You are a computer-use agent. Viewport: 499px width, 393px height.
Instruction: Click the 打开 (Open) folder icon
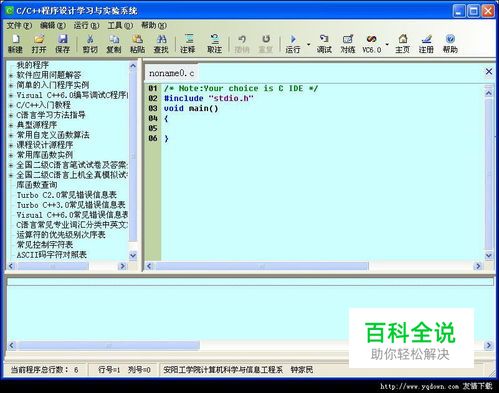pyautogui.click(x=39, y=44)
